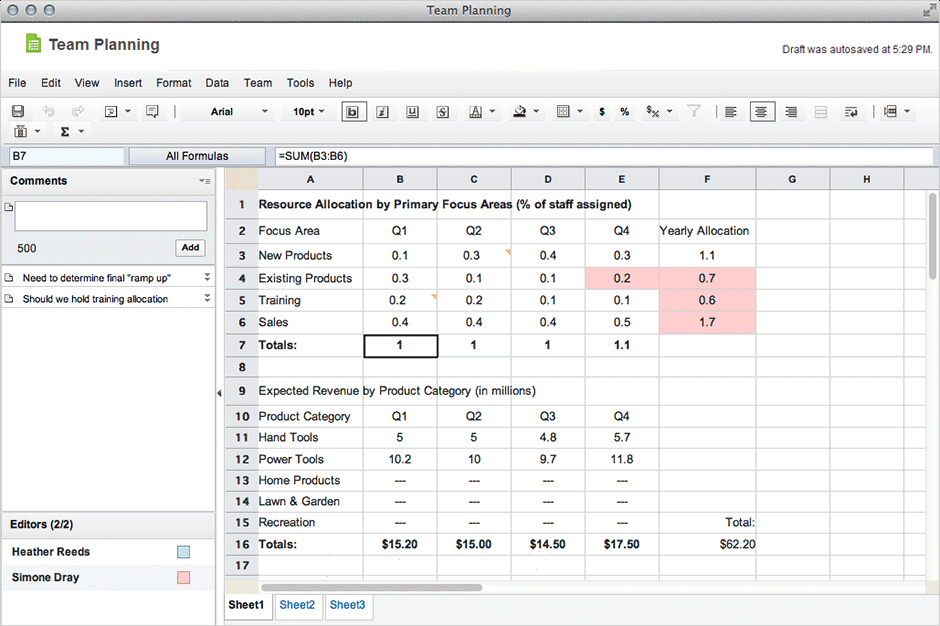The width and height of the screenshot is (940, 626).
Task: Toggle bold formatting button
Action: [353, 112]
